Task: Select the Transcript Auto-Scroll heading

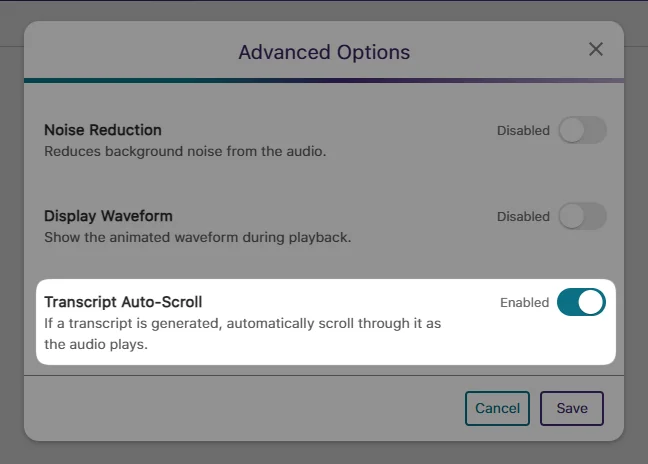Action: pyautogui.click(x=123, y=302)
